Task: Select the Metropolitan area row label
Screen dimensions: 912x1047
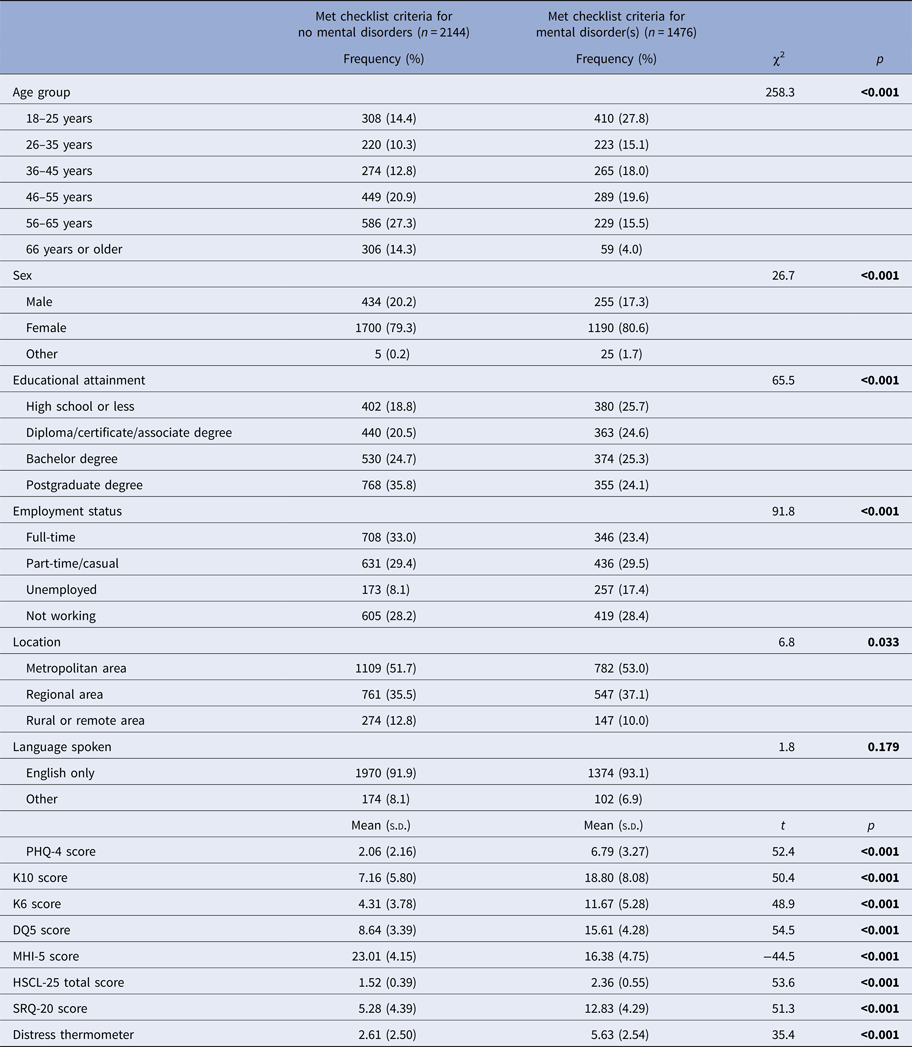Action: (76, 668)
